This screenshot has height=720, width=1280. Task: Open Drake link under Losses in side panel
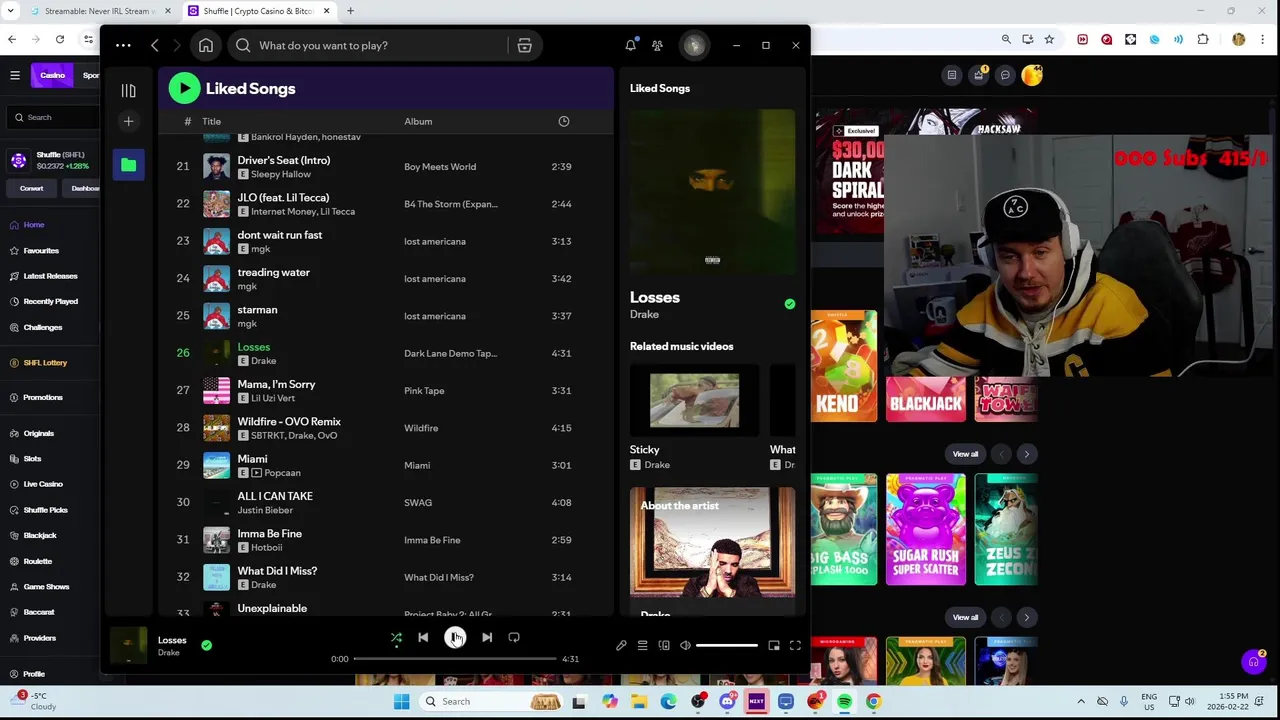(644, 314)
